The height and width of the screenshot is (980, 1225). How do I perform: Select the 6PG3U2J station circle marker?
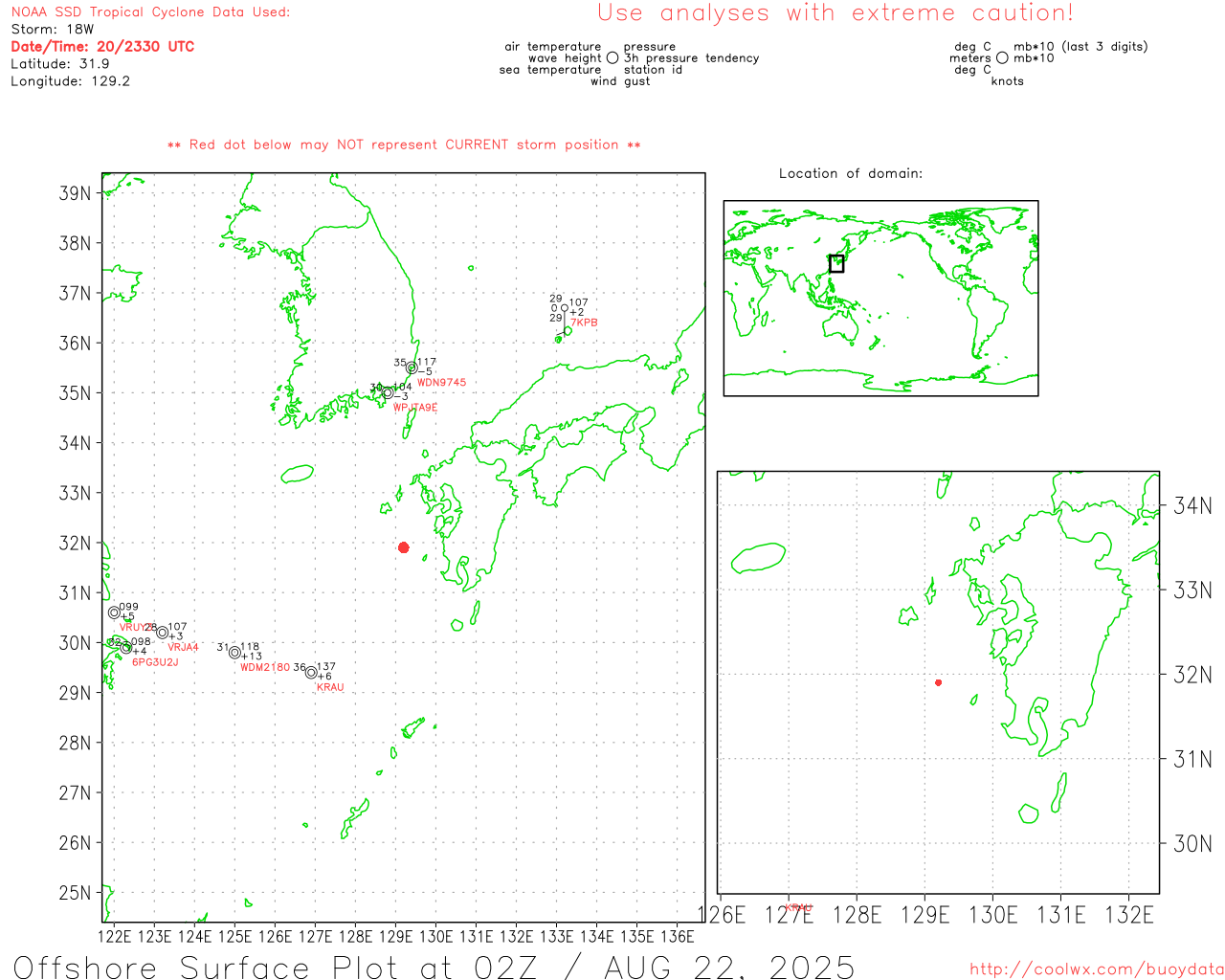click(x=125, y=648)
